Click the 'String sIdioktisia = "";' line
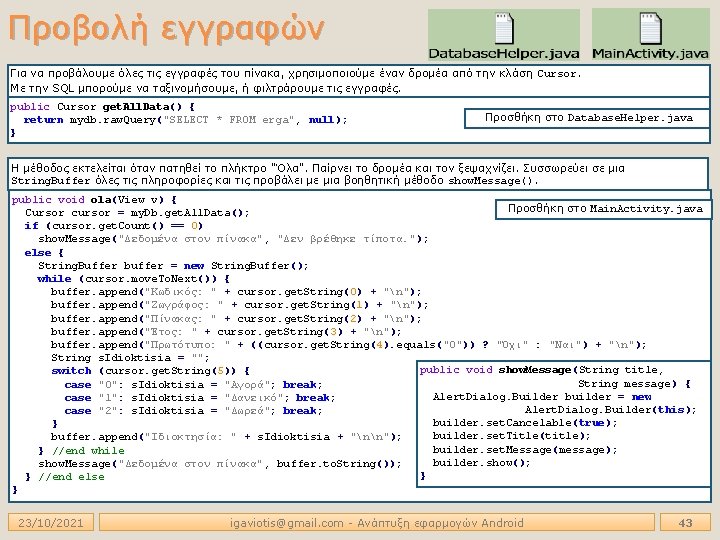 [x=130, y=358]
